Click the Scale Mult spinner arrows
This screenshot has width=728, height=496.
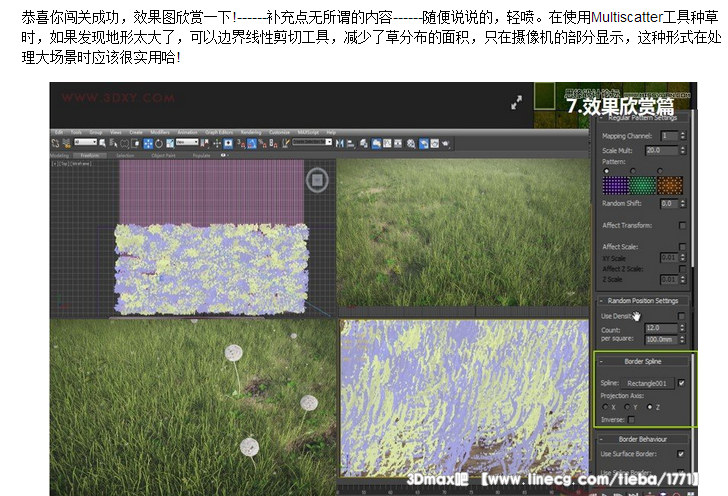[x=682, y=150]
